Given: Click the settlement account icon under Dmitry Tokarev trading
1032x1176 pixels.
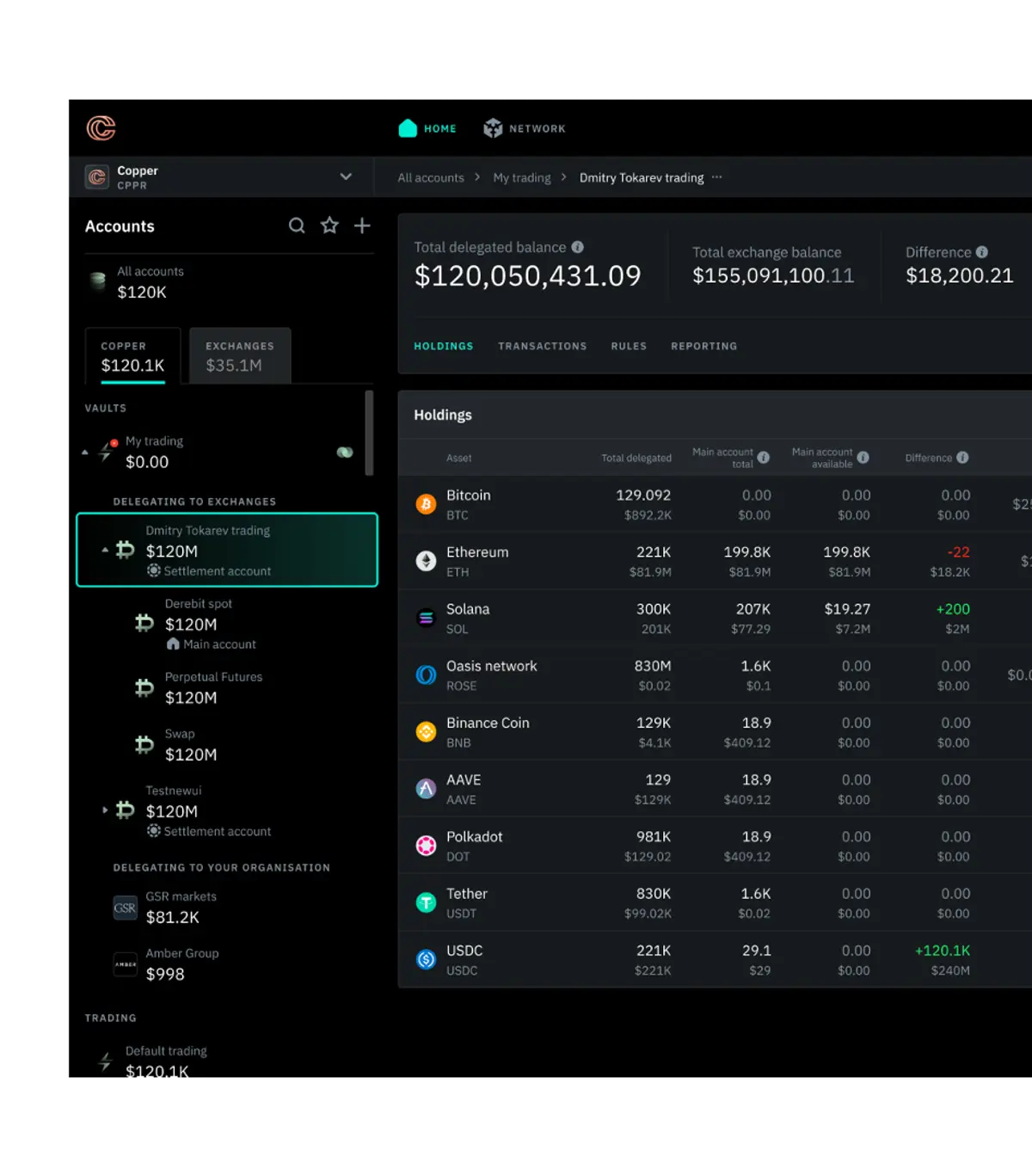Looking at the screenshot, I should [153, 570].
